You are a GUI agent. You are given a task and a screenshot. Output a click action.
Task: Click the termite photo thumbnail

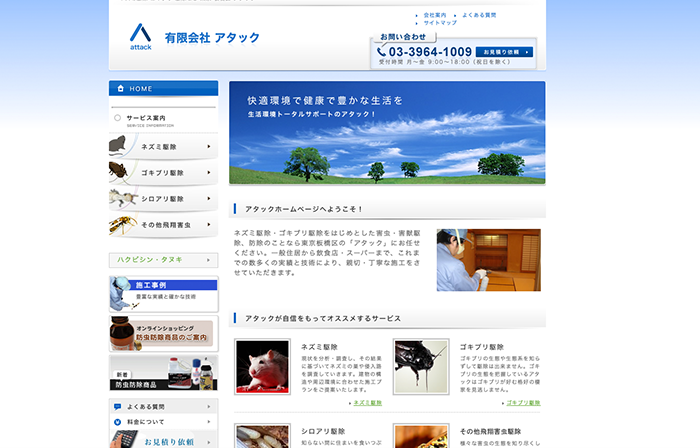click(262, 436)
